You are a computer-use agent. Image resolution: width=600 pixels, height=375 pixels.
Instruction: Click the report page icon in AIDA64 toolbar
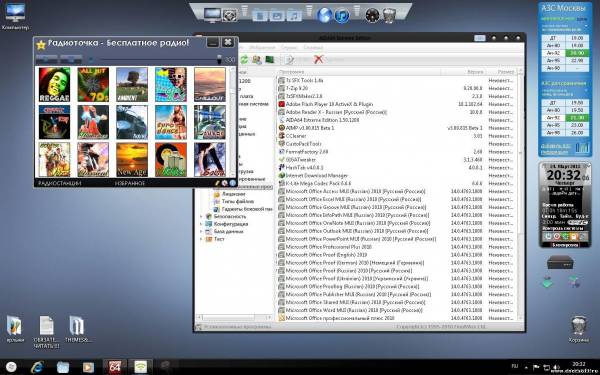pyautogui.click(x=290, y=59)
